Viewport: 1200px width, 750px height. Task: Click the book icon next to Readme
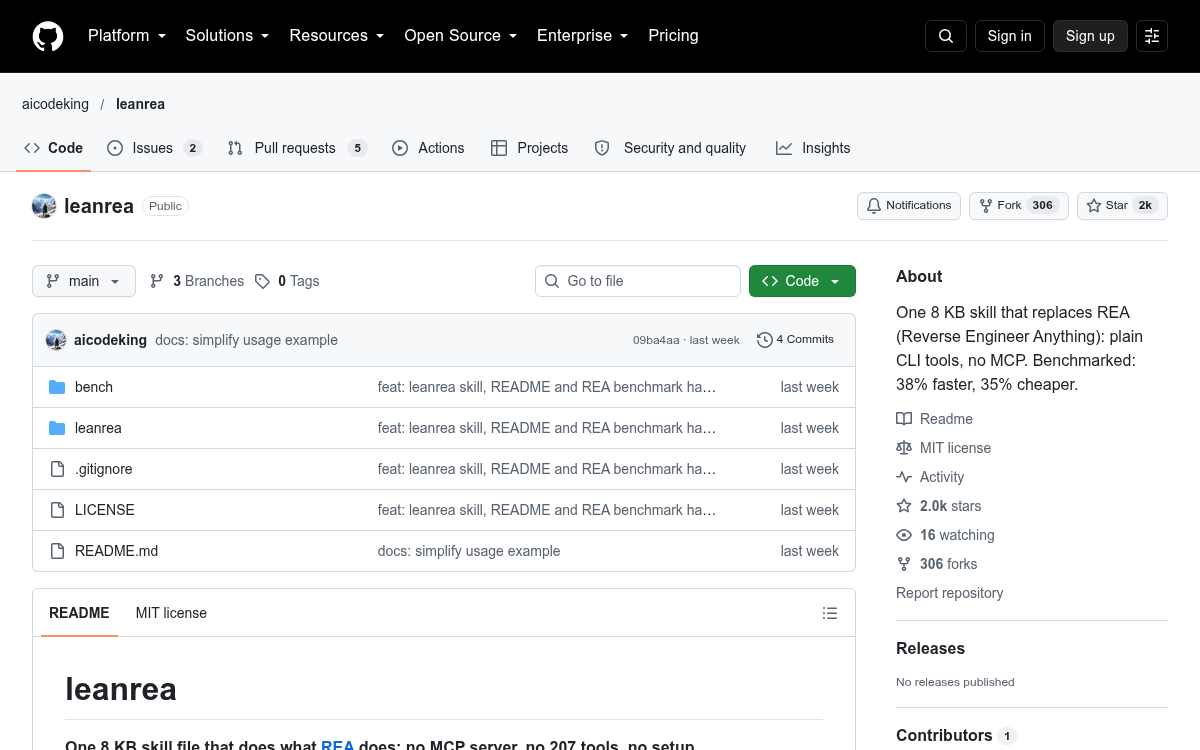point(904,419)
